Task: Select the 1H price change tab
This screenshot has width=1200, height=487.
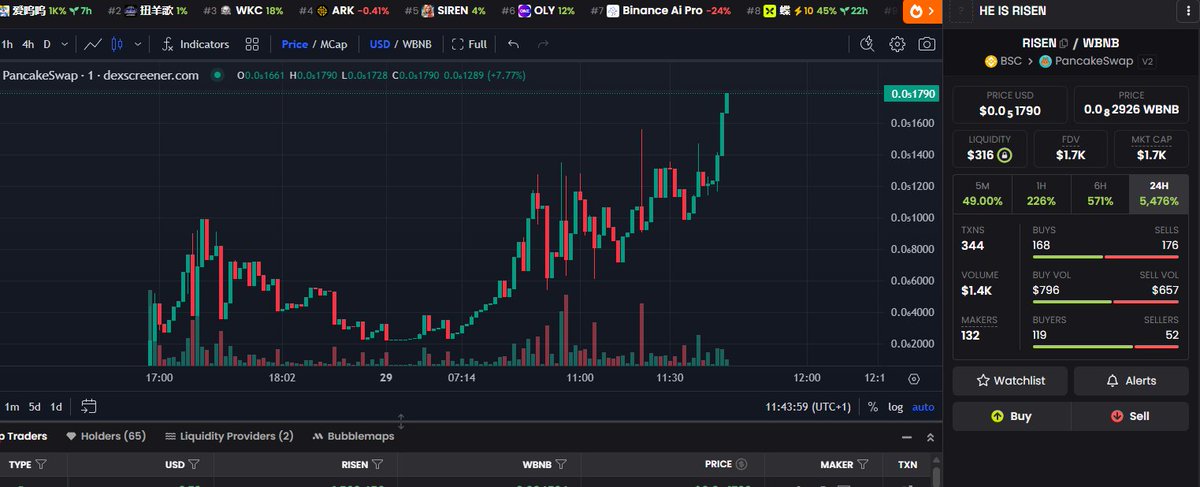Action: 1041,193
